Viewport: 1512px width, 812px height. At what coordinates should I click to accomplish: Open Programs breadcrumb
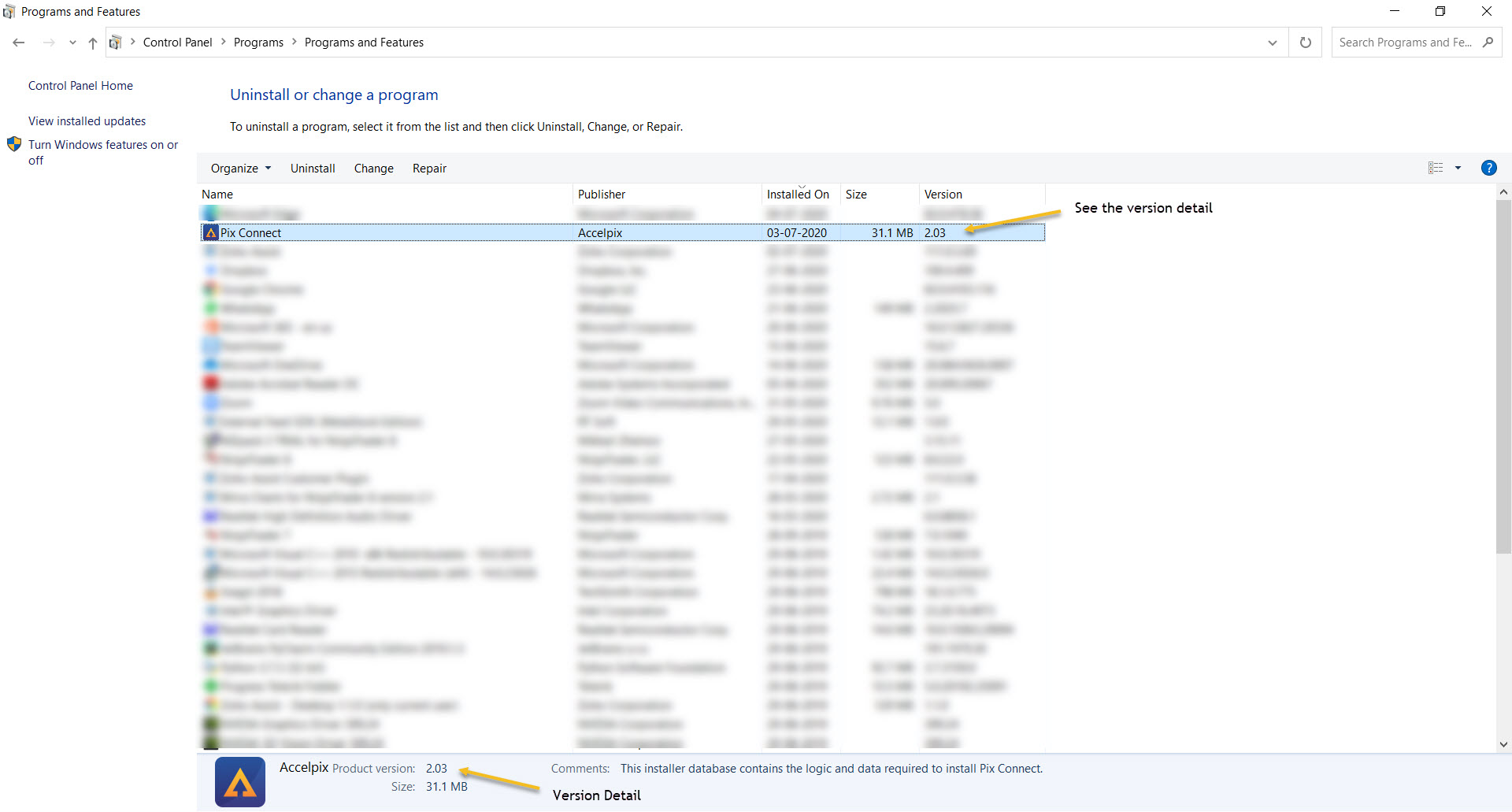point(258,43)
